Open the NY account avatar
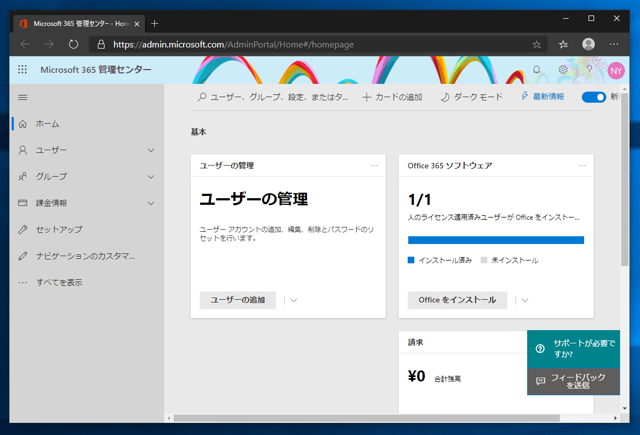 (616, 71)
